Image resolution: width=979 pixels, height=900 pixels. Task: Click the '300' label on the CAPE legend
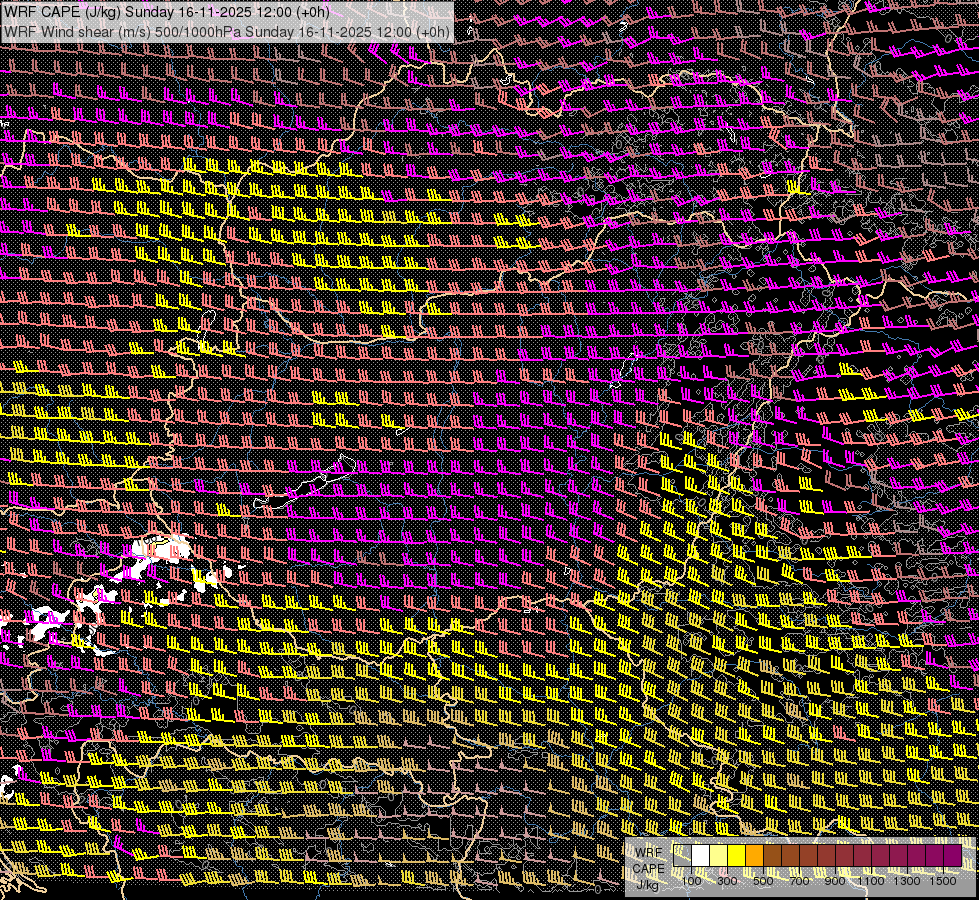click(x=727, y=881)
